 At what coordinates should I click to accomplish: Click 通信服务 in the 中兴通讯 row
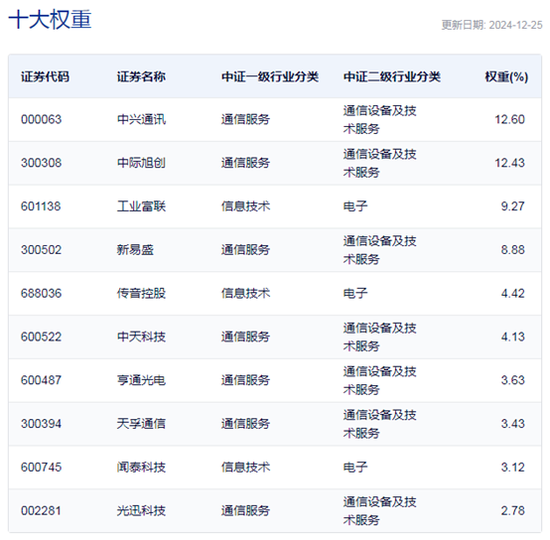pos(246,119)
